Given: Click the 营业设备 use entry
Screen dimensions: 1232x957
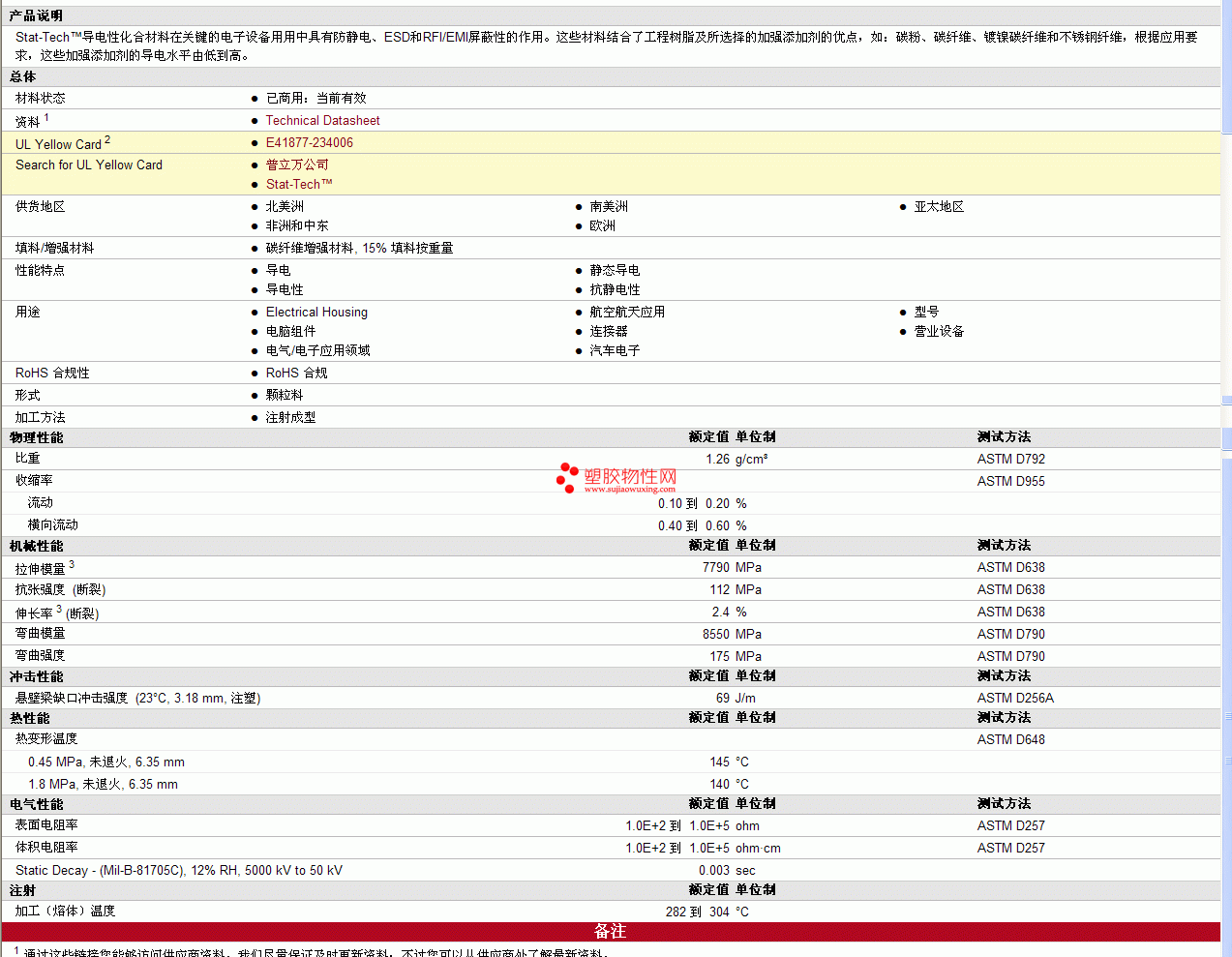Looking at the screenshot, I should (939, 331).
